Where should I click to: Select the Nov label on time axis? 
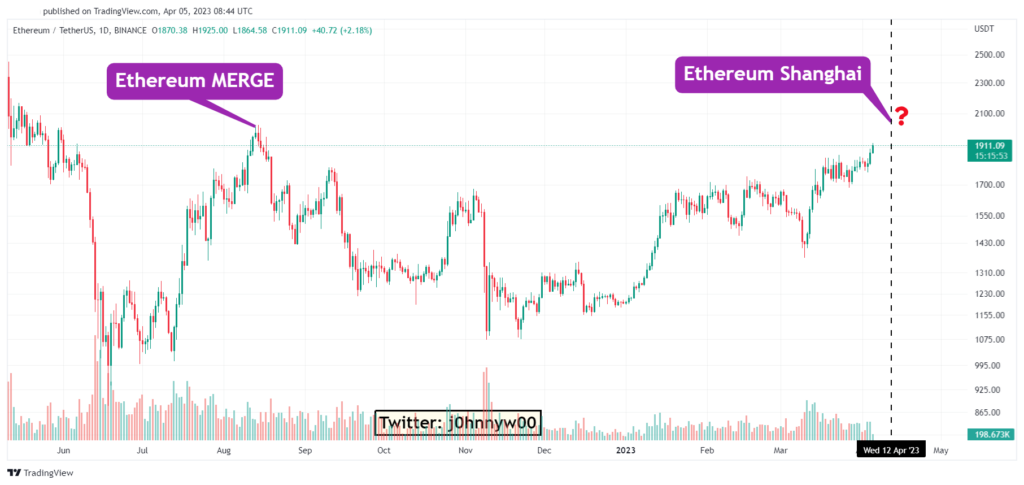click(x=464, y=451)
